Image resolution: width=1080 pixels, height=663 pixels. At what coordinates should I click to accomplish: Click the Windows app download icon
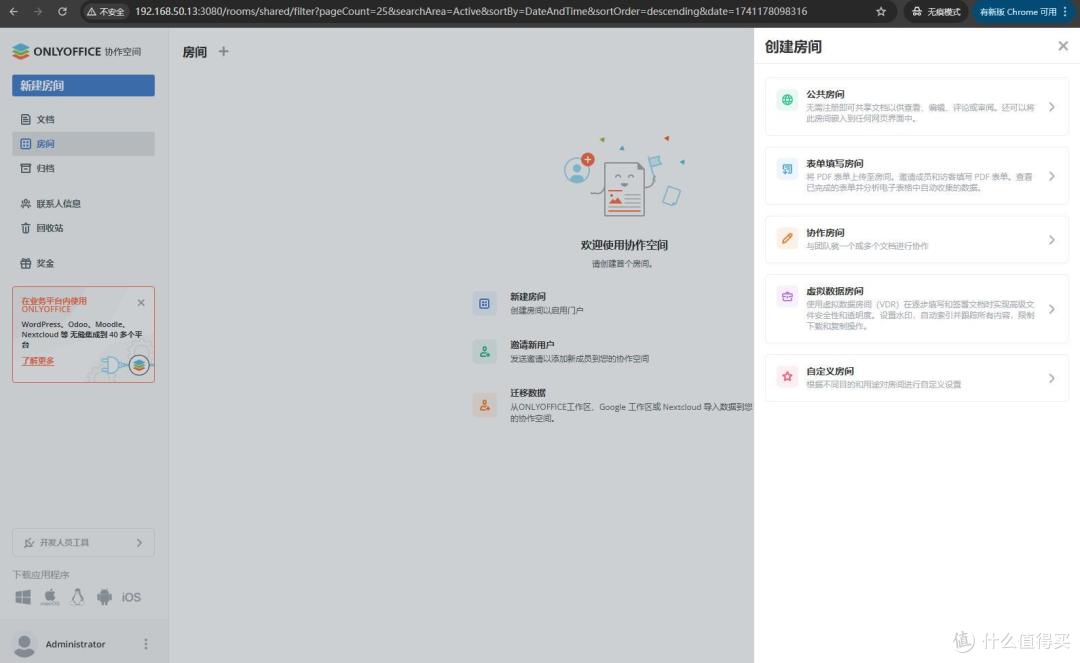(x=23, y=597)
